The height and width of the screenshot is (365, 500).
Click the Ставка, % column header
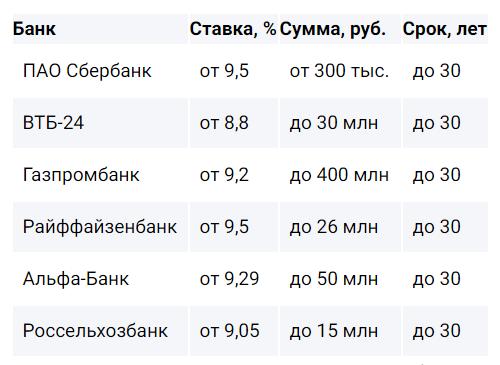pos(234,29)
